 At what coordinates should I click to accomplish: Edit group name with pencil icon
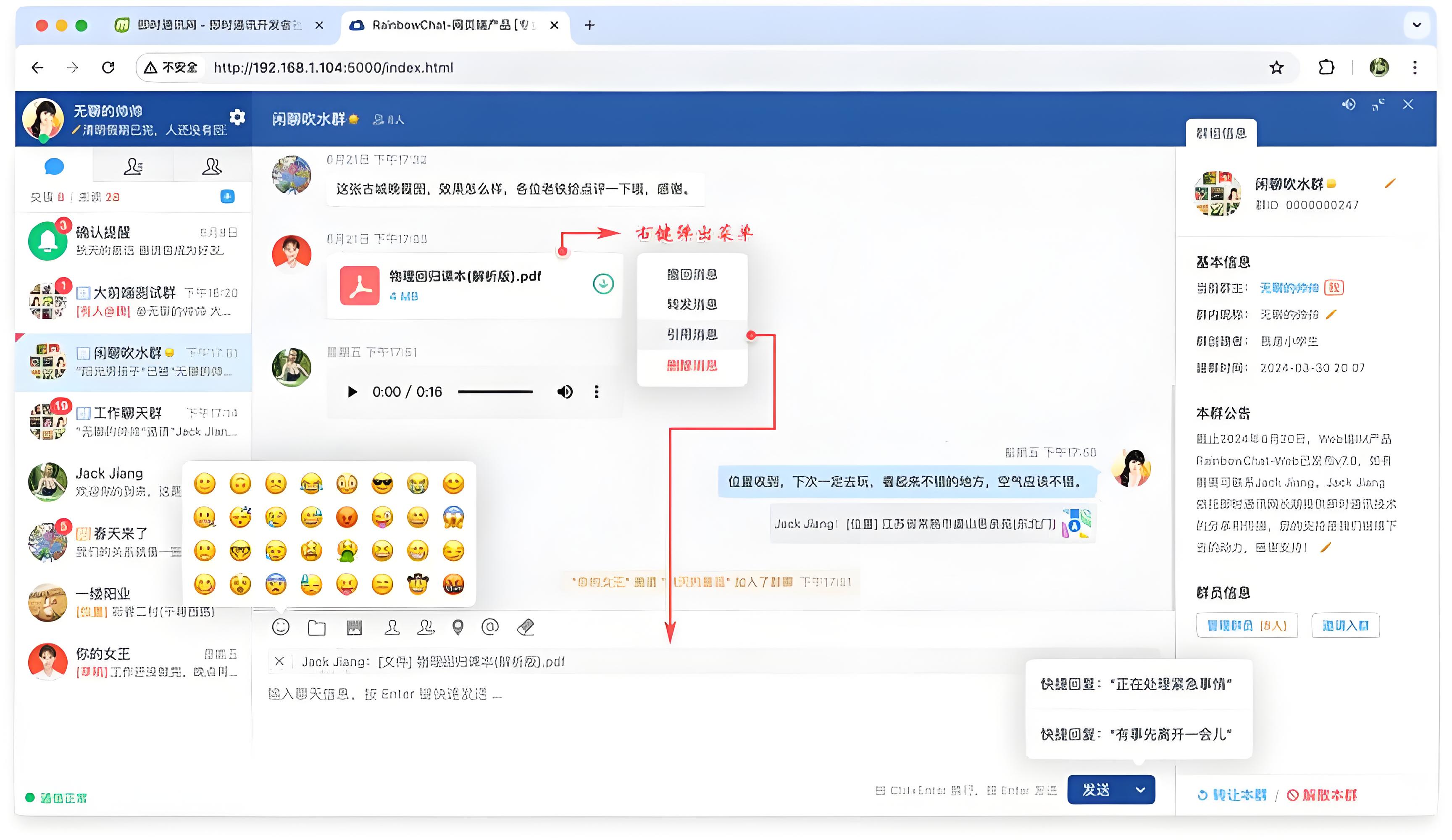[x=1390, y=183]
